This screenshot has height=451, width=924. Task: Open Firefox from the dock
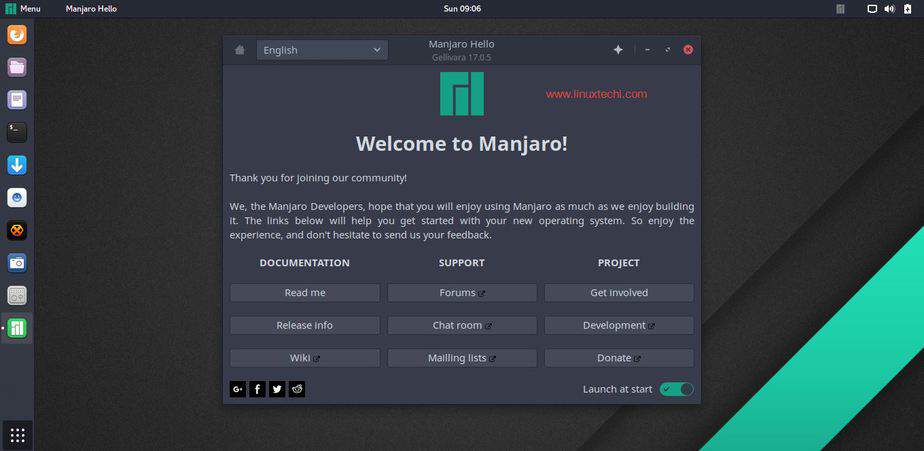click(x=17, y=34)
